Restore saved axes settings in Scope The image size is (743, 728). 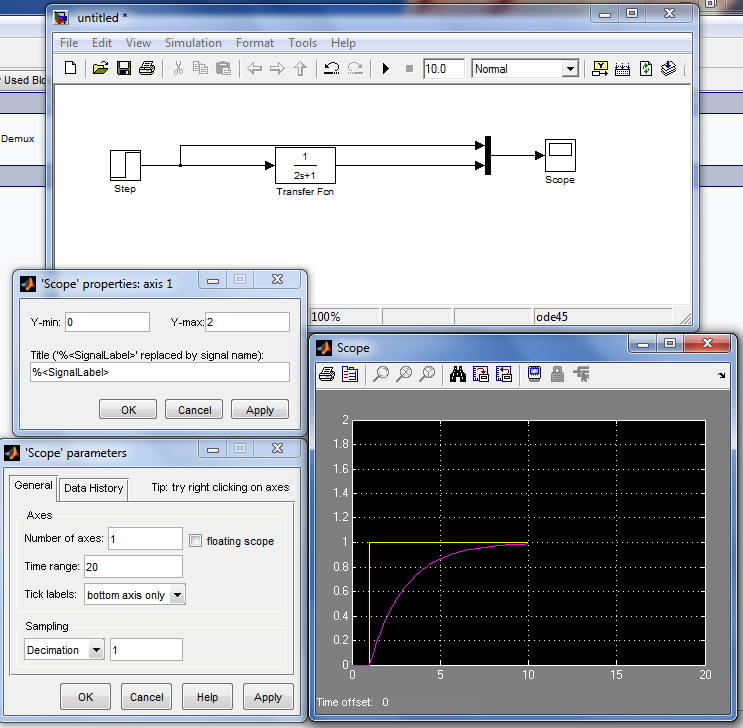point(504,374)
